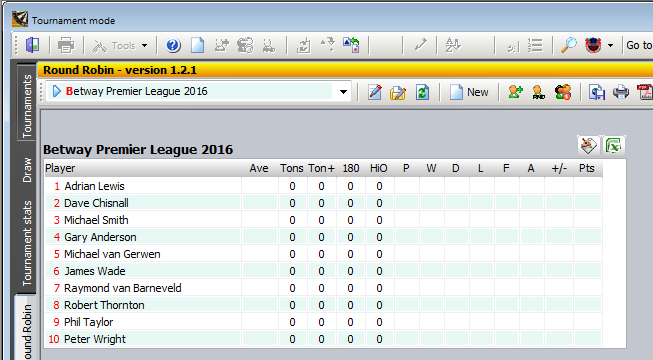The image size is (653, 360).
Task: Click the application icon in title bar
Action: point(20,20)
